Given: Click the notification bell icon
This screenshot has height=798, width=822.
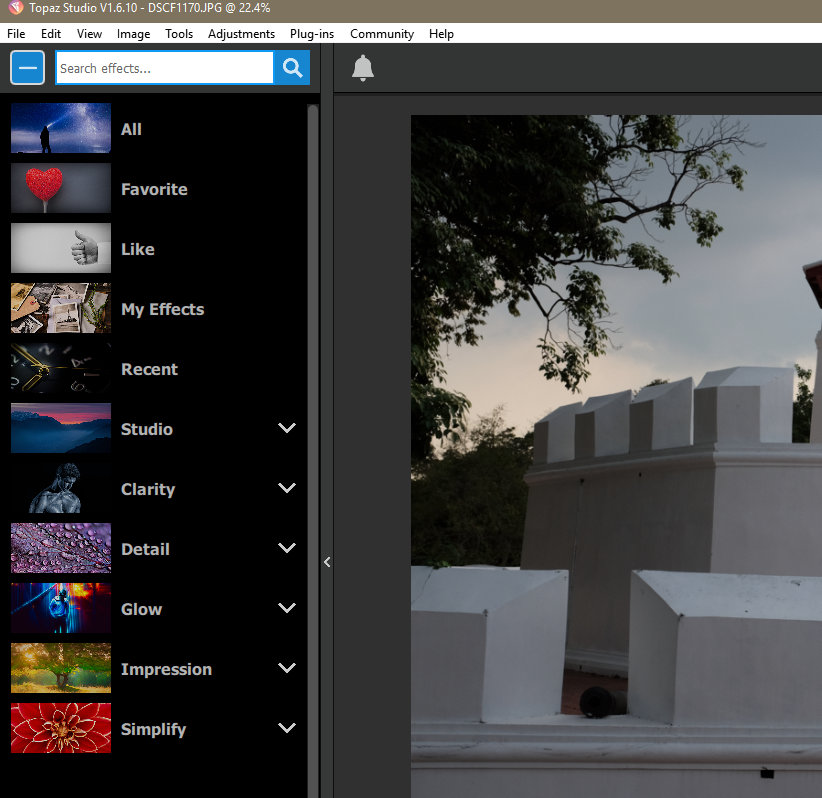Looking at the screenshot, I should click(362, 68).
